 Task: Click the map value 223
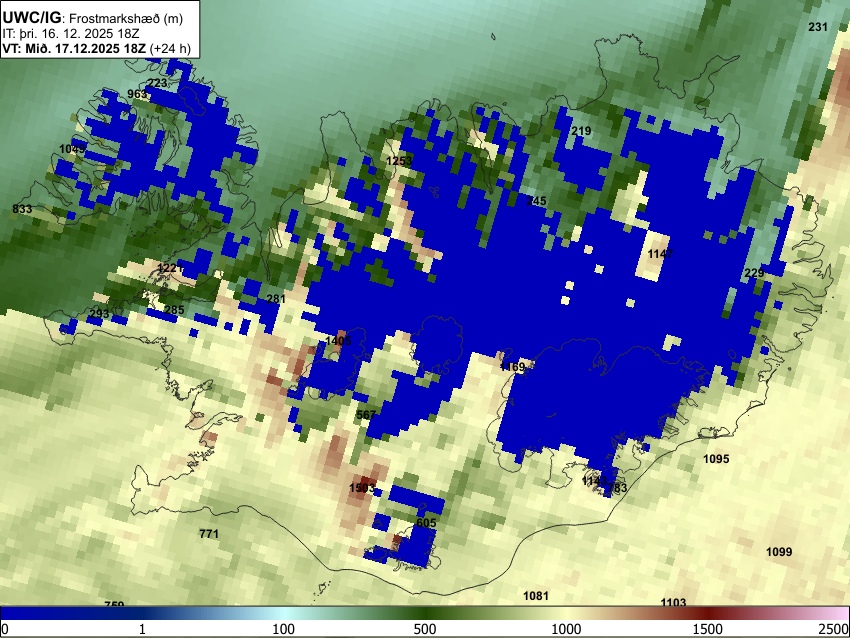157,83
